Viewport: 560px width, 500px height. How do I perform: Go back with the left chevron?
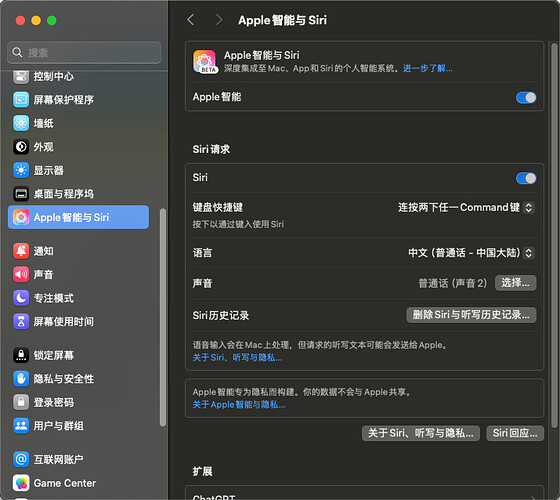(x=191, y=20)
